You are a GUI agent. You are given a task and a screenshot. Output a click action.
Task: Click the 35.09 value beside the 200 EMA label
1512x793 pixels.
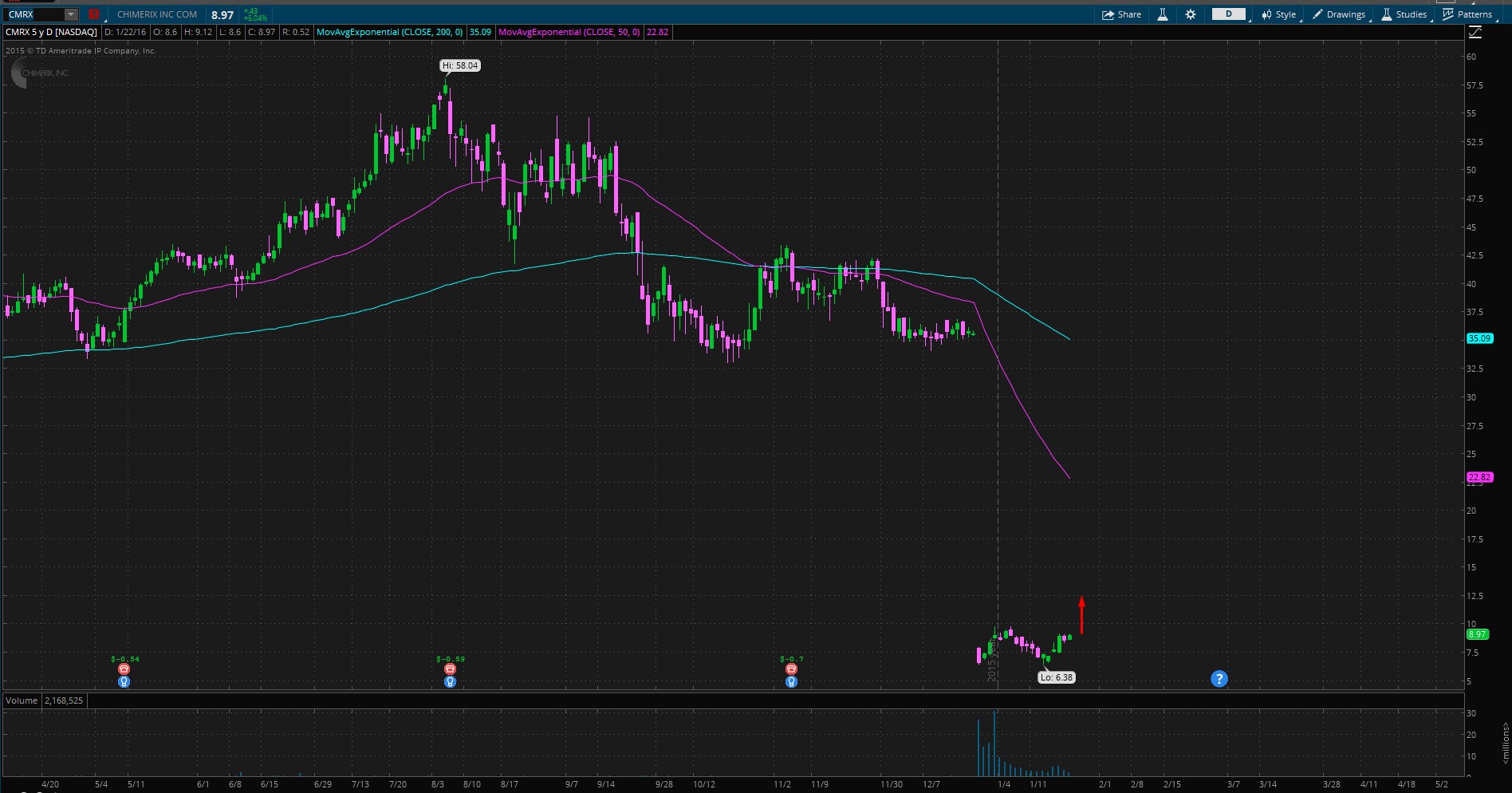(480, 32)
